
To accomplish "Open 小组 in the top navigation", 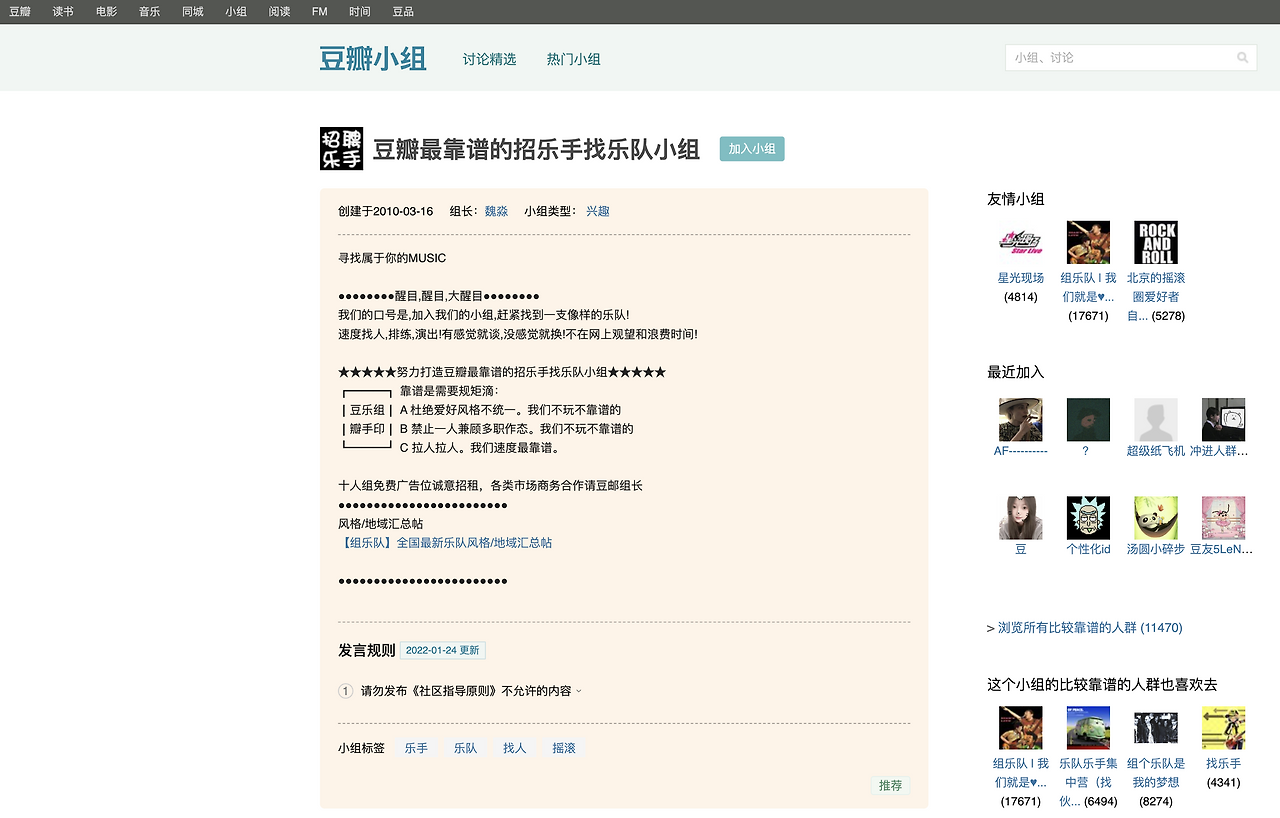I will [236, 12].
